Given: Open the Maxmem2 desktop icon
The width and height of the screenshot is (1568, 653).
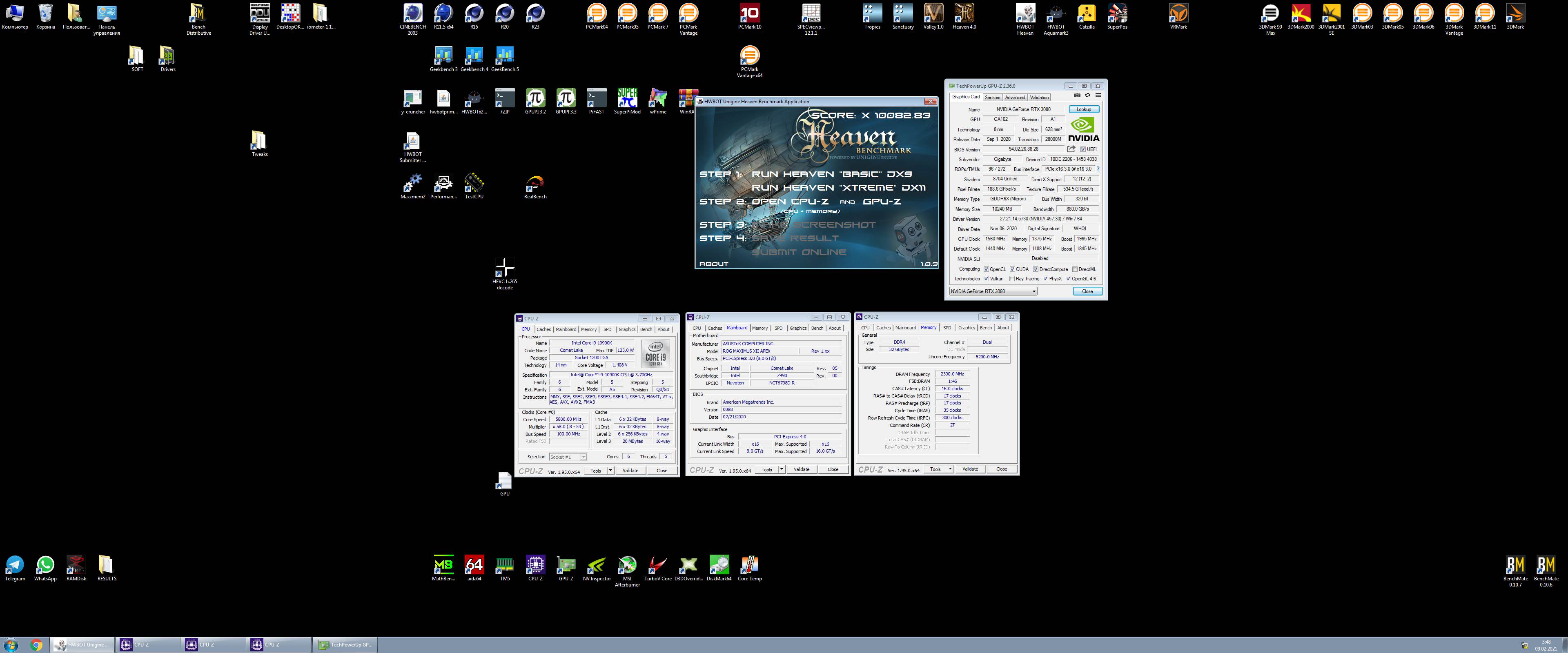Looking at the screenshot, I should tap(413, 186).
